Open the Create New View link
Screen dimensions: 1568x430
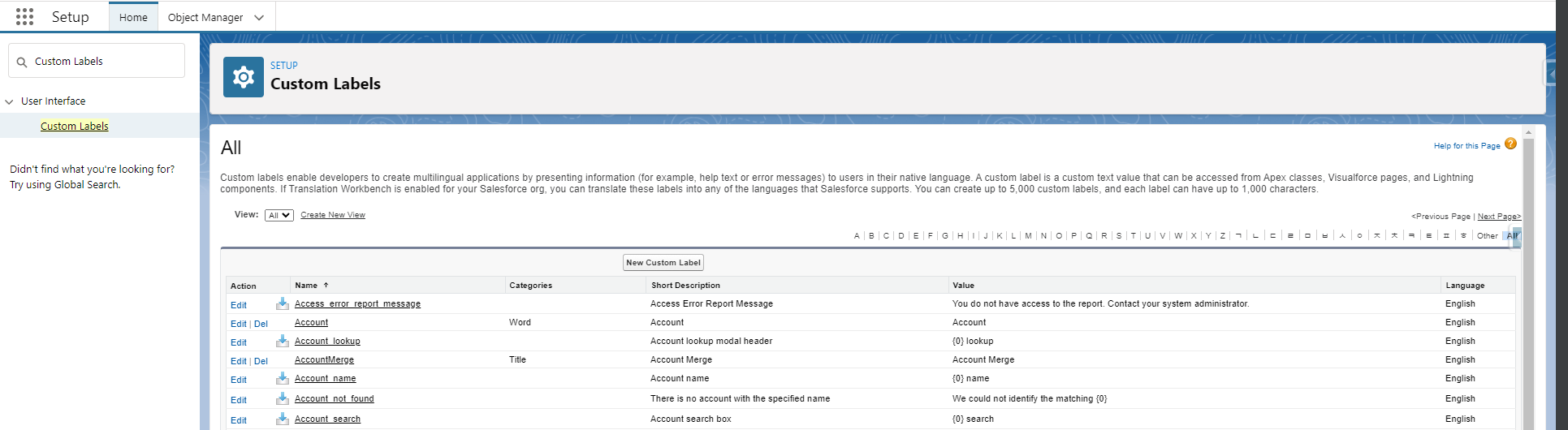[x=333, y=215]
